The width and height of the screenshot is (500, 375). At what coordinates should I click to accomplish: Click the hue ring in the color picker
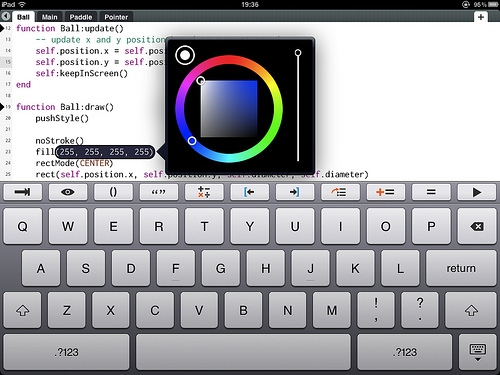point(229,109)
